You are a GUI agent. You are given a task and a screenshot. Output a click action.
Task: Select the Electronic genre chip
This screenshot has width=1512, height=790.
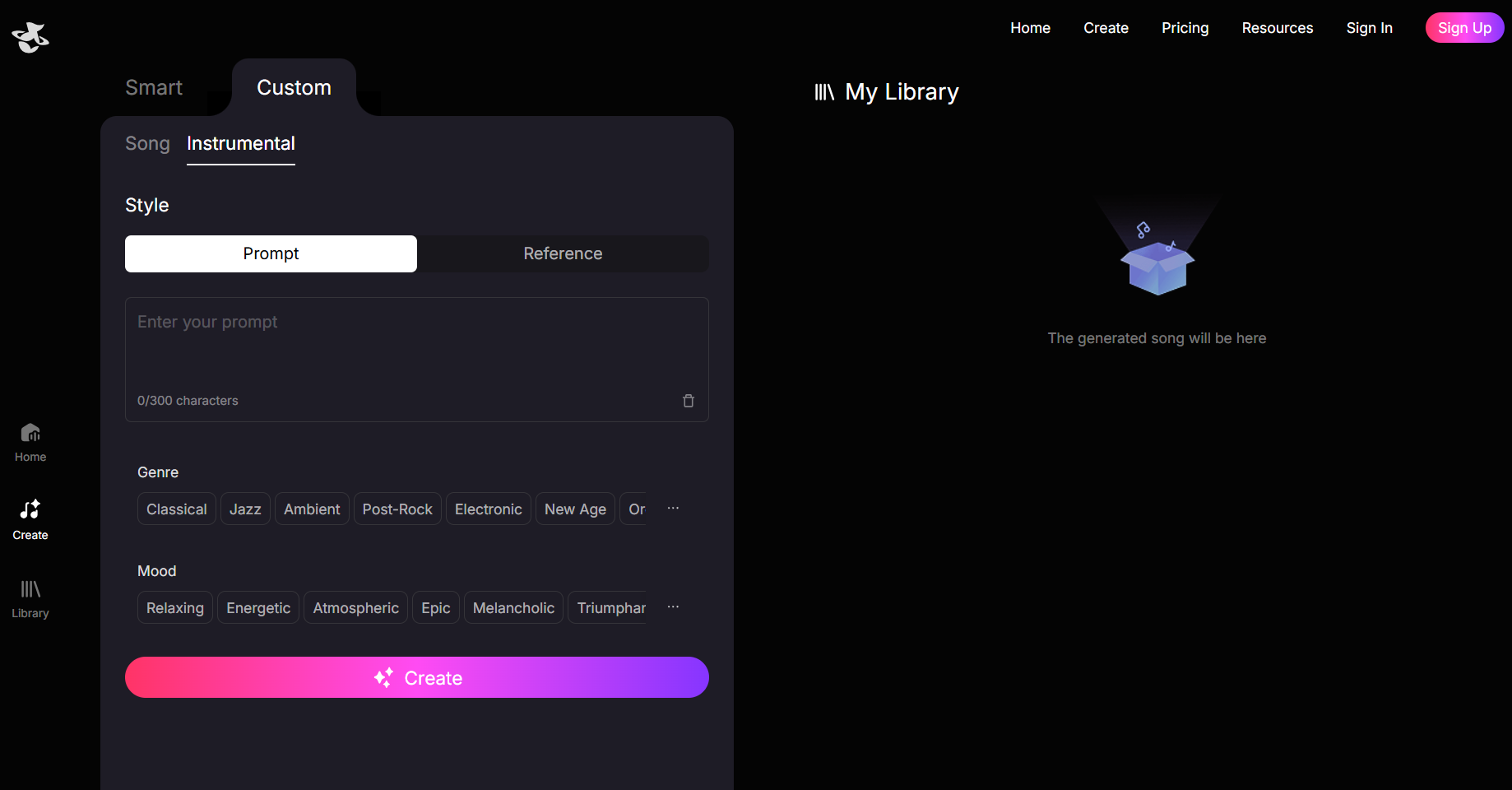pos(488,509)
